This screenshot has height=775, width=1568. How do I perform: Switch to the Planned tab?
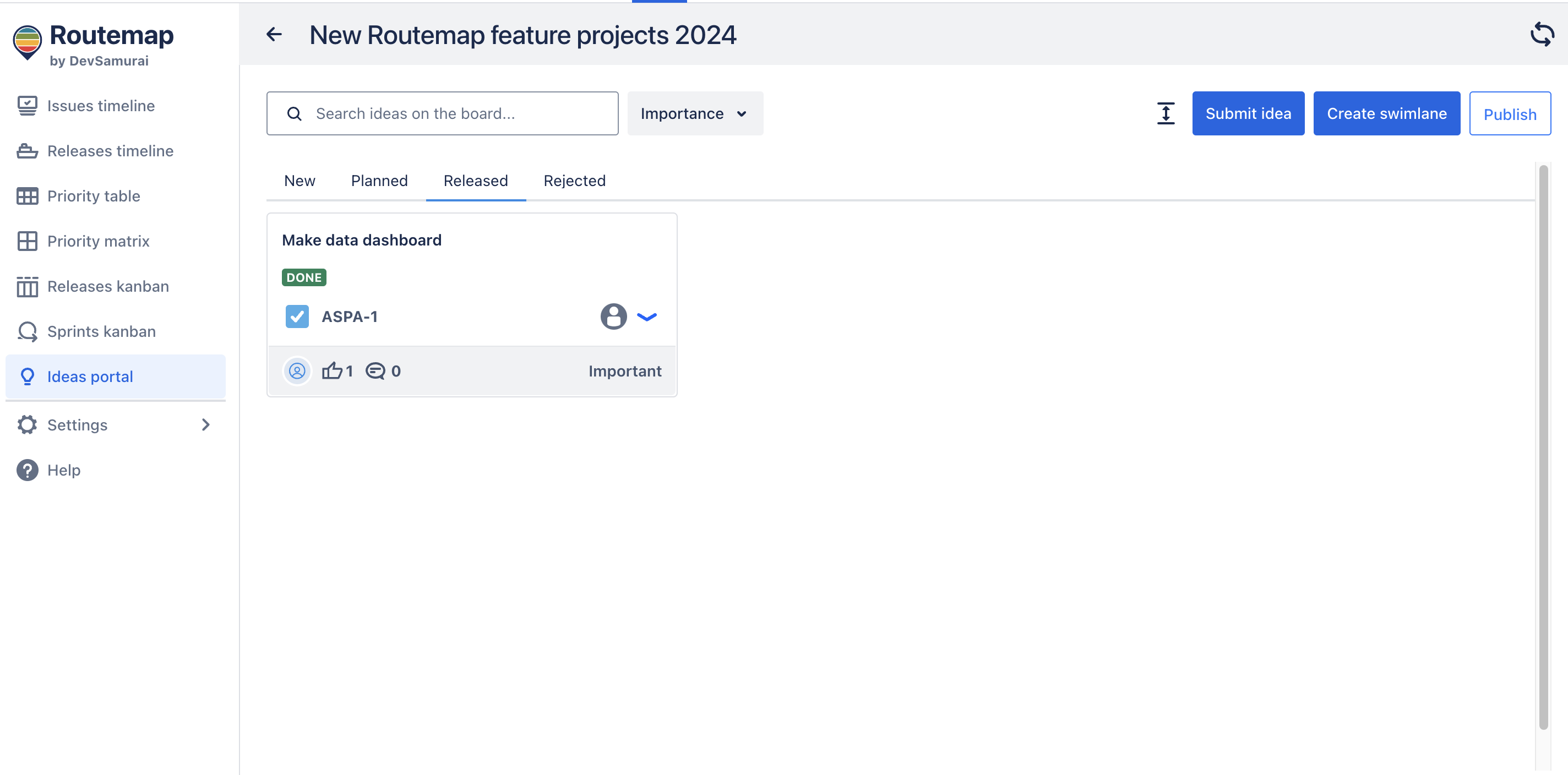[379, 181]
